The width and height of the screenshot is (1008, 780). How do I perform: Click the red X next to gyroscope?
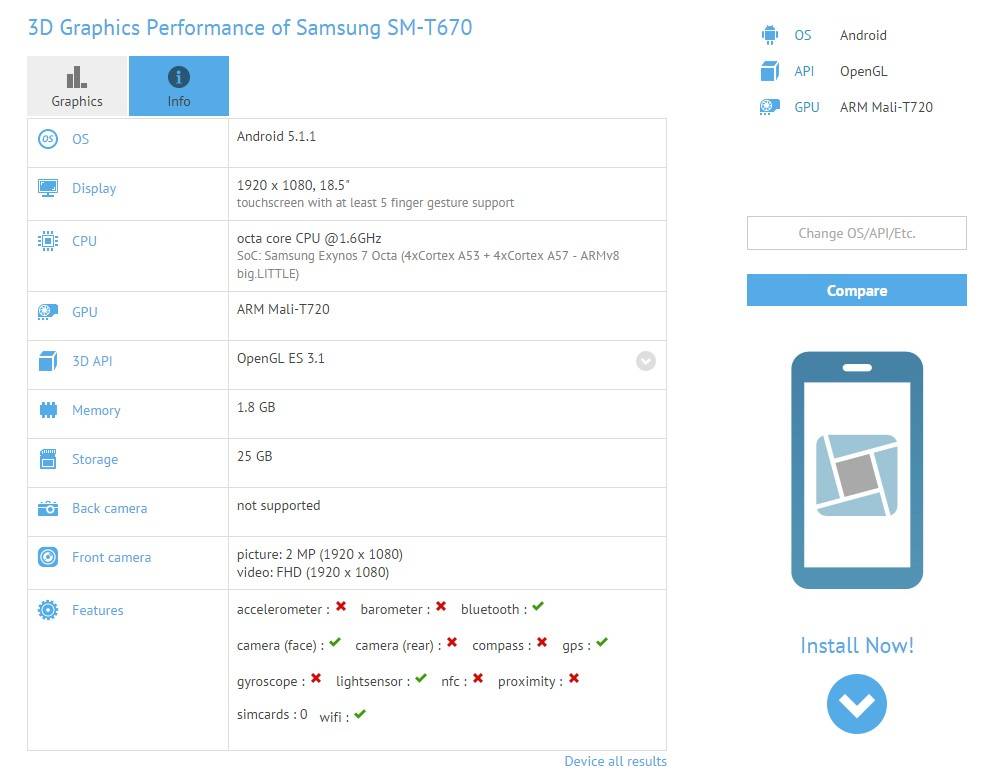[316, 678]
